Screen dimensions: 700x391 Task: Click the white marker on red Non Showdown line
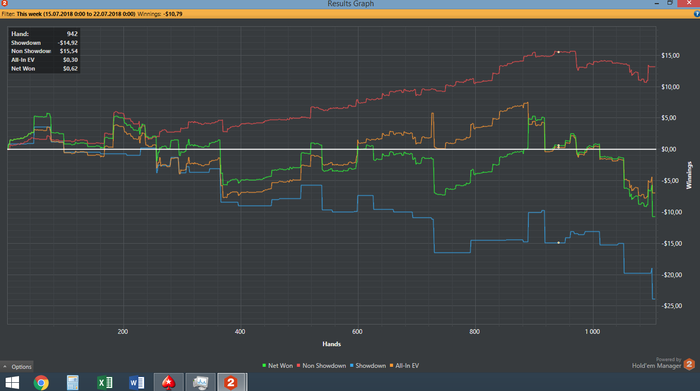(x=558, y=52)
